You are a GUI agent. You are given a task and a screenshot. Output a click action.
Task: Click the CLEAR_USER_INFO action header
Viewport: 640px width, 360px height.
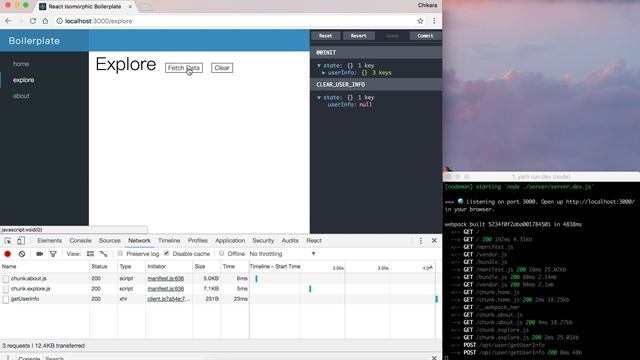pyautogui.click(x=376, y=84)
